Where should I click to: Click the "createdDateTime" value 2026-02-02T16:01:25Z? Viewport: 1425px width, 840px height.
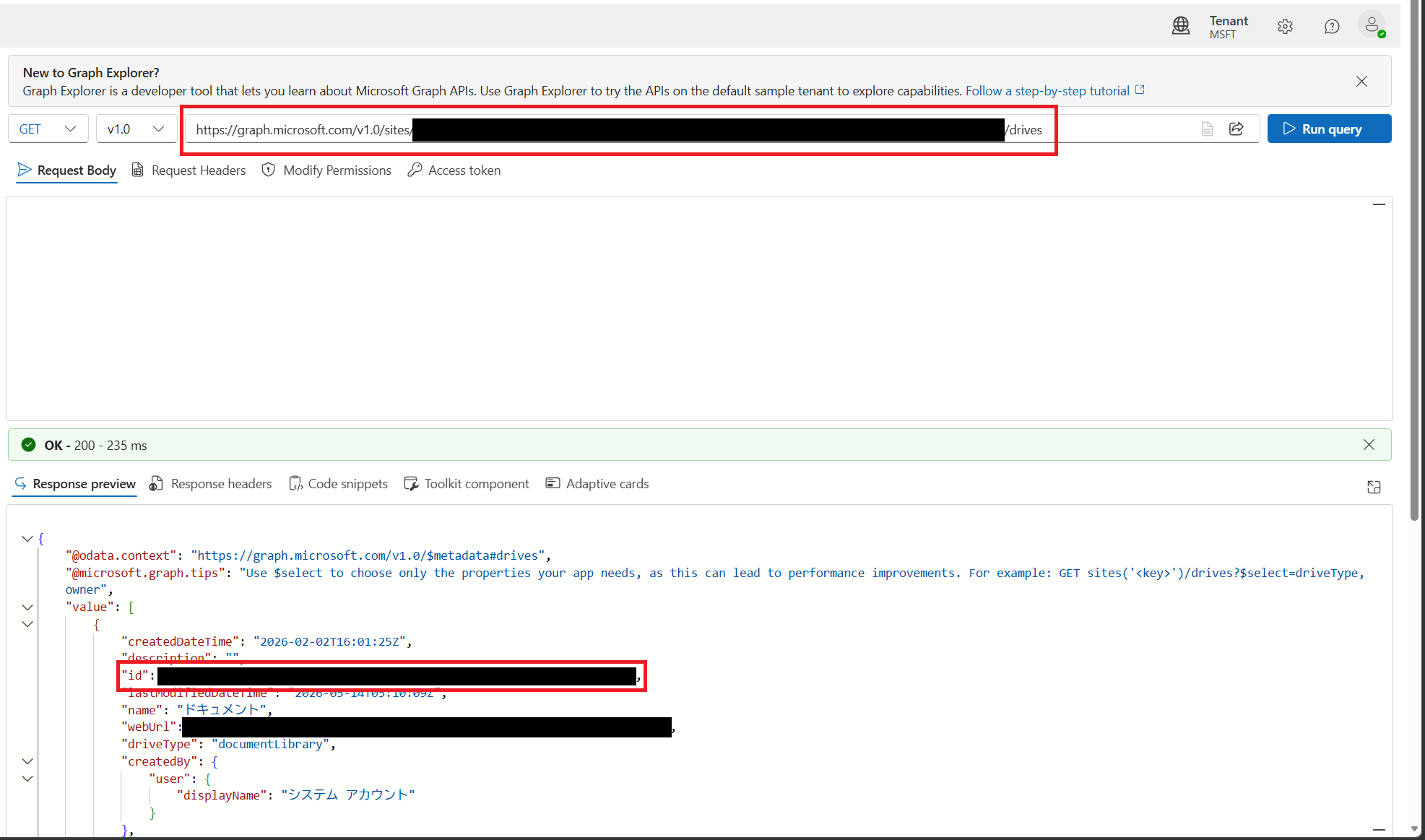point(329,642)
